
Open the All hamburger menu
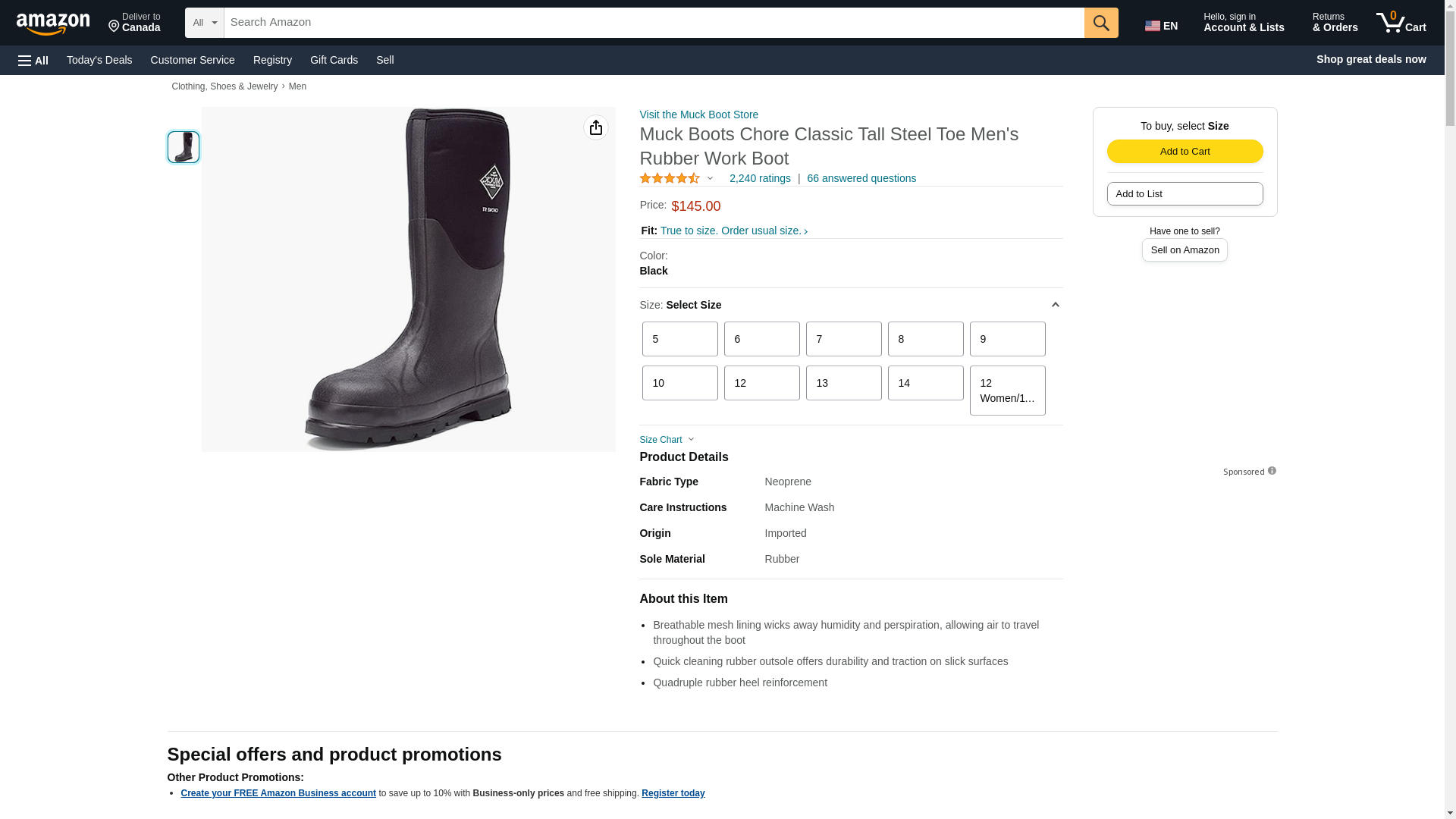click(x=33, y=60)
